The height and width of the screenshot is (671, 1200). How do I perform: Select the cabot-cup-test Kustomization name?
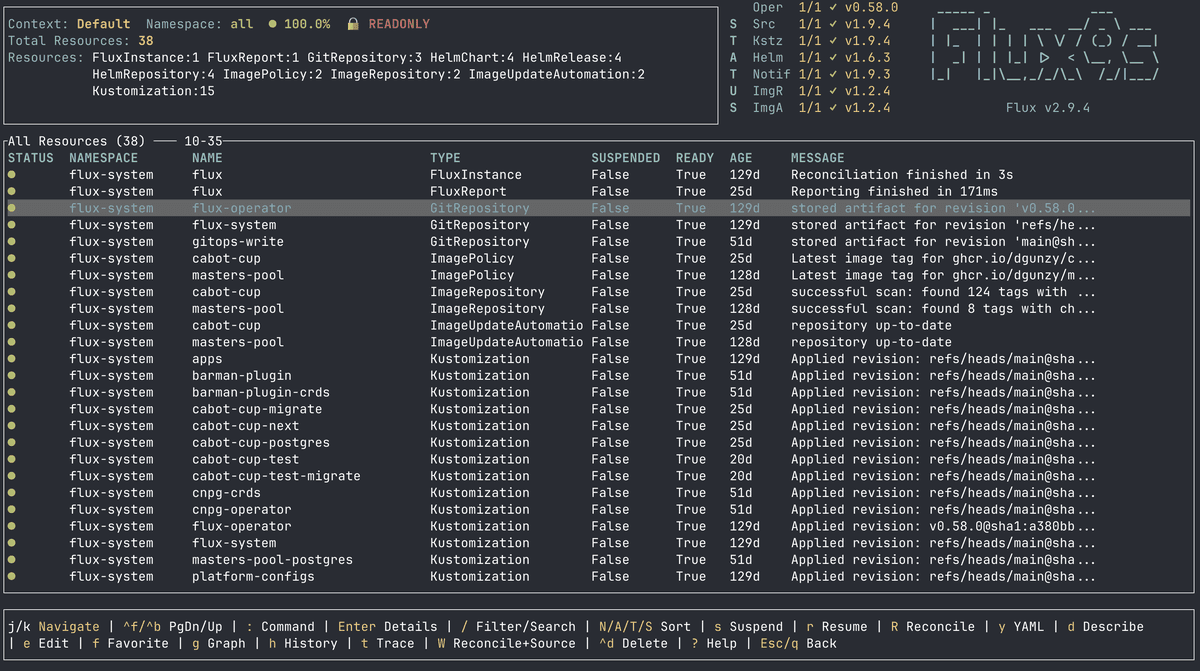[x=246, y=459]
